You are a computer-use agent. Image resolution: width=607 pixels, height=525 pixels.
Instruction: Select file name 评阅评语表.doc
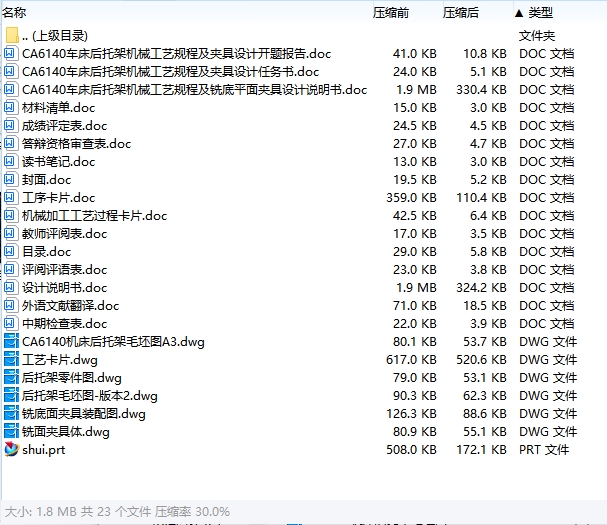coord(64,270)
